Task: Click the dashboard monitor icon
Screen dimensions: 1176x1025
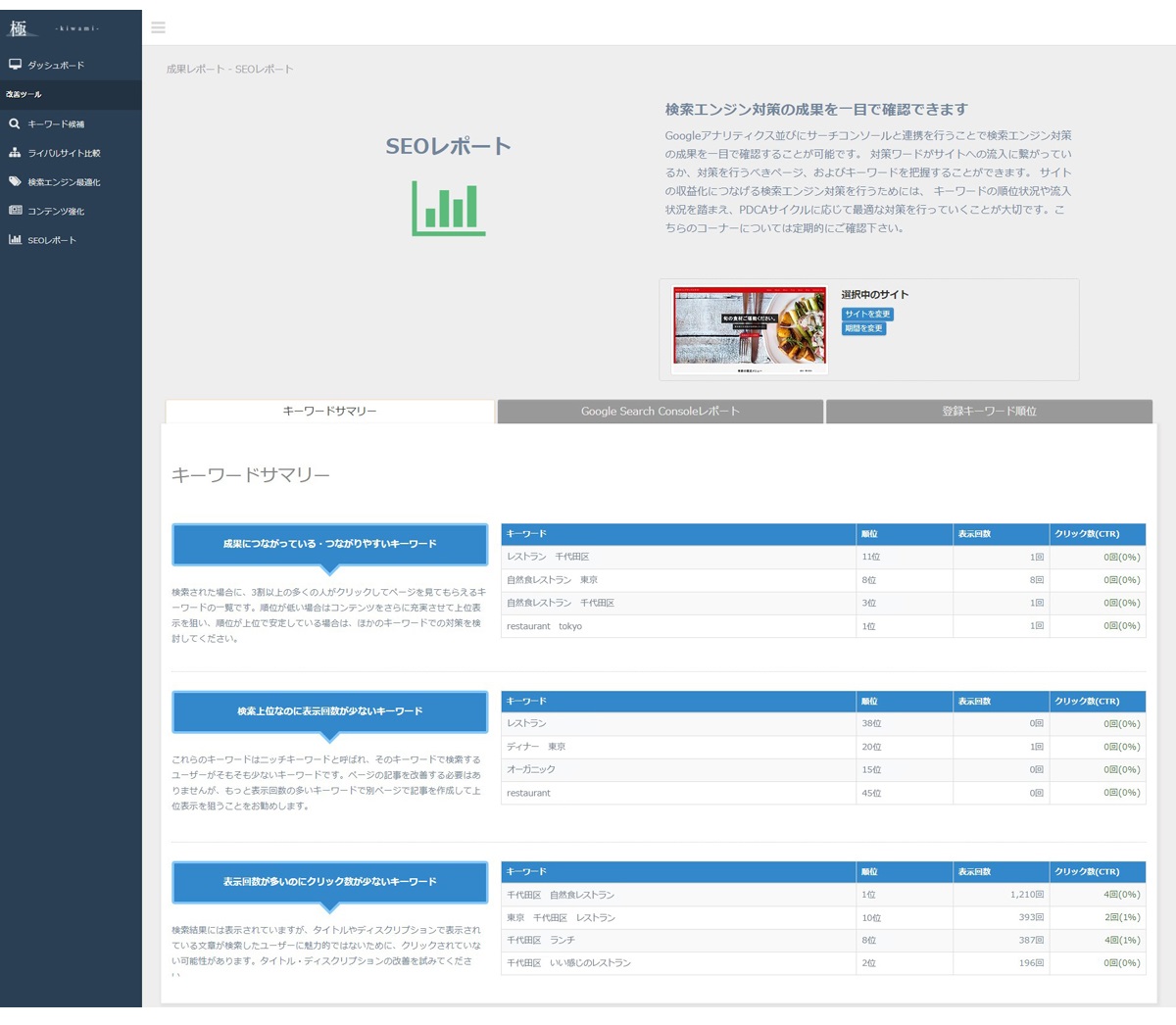Action: pyautogui.click(x=15, y=65)
